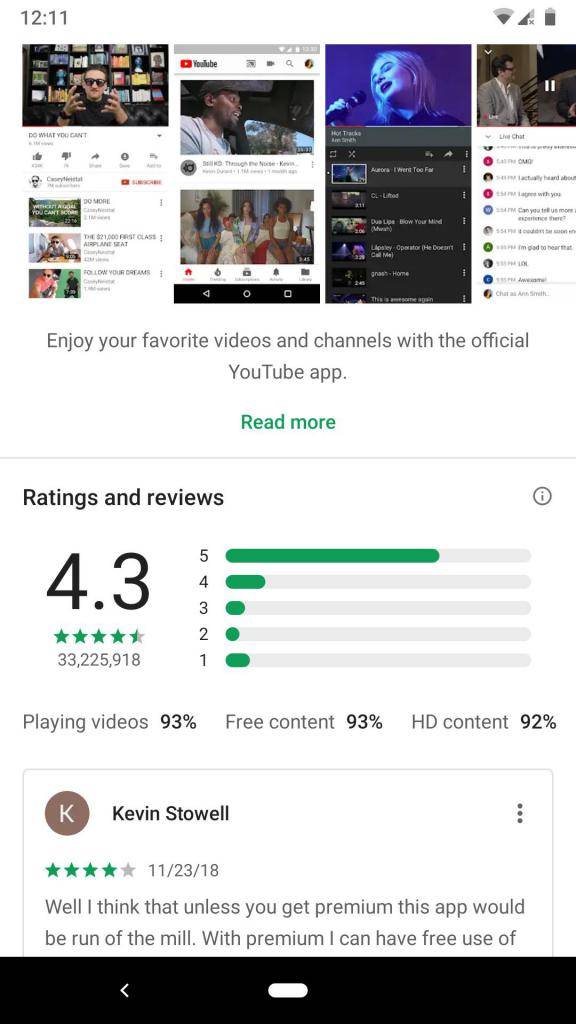The height and width of the screenshot is (1024, 576).
Task: Select the 5-star rating bar
Action: coord(378,556)
